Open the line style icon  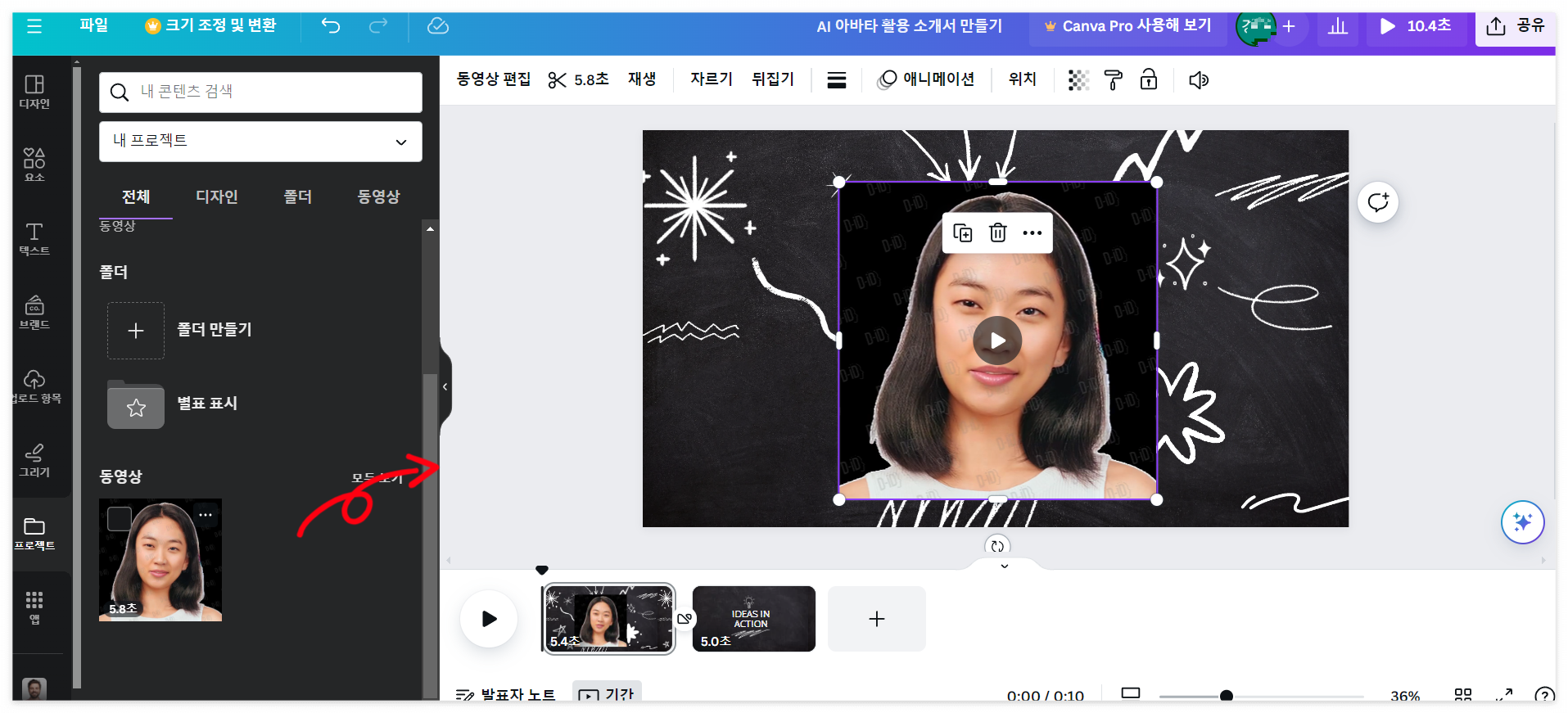[x=836, y=80]
